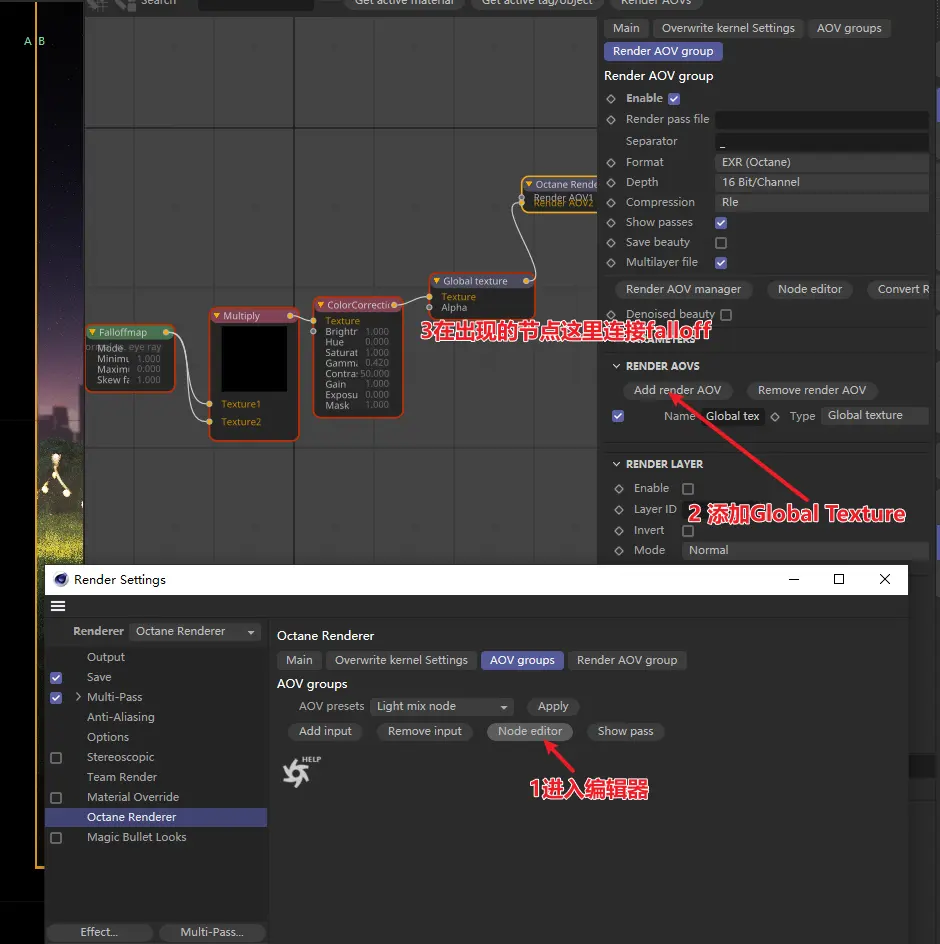The height and width of the screenshot is (944, 940).
Task: Click the keyframe diamond beside Render Layer Mode
Action: click(x=618, y=551)
